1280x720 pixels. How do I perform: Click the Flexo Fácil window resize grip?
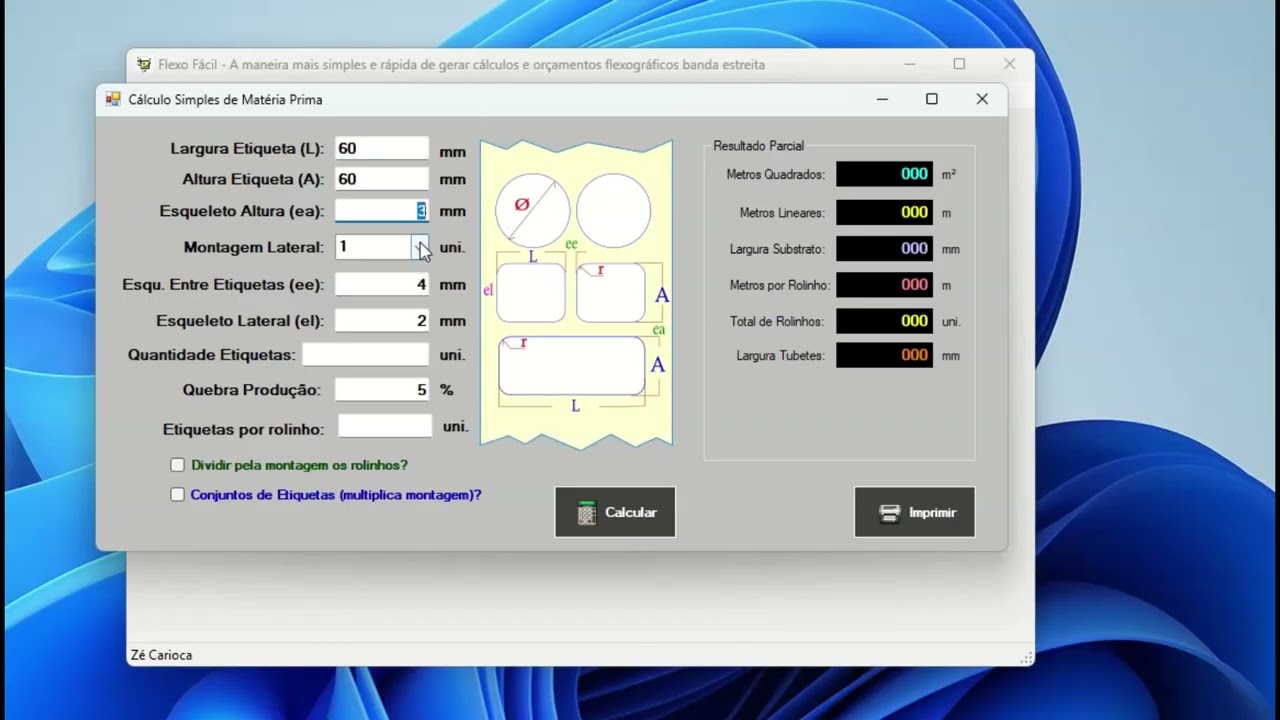tap(1026, 658)
